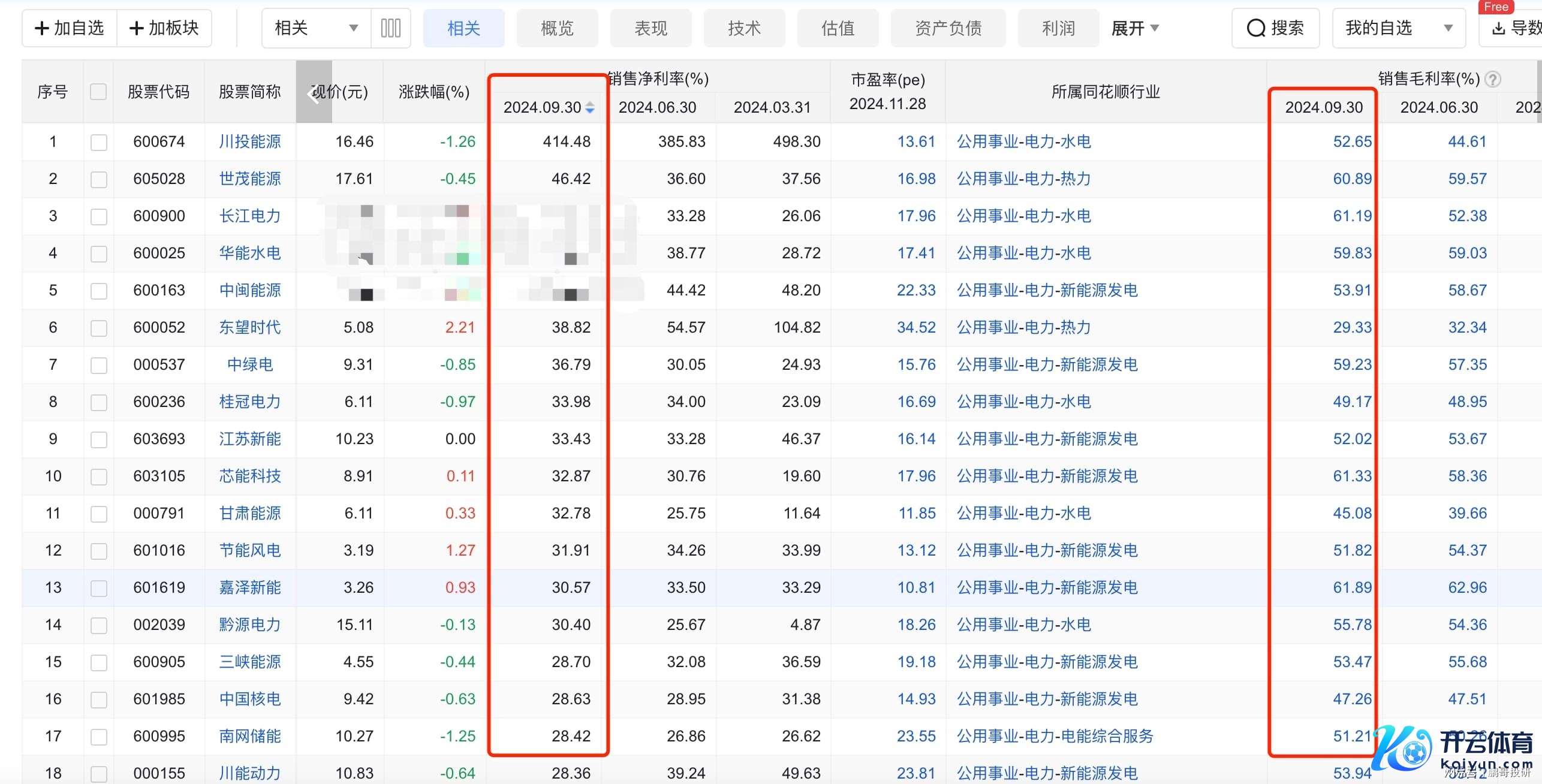1542x784 pixels.
Task: Open the 世茂能源 stock link
Action: click(250, 179)
